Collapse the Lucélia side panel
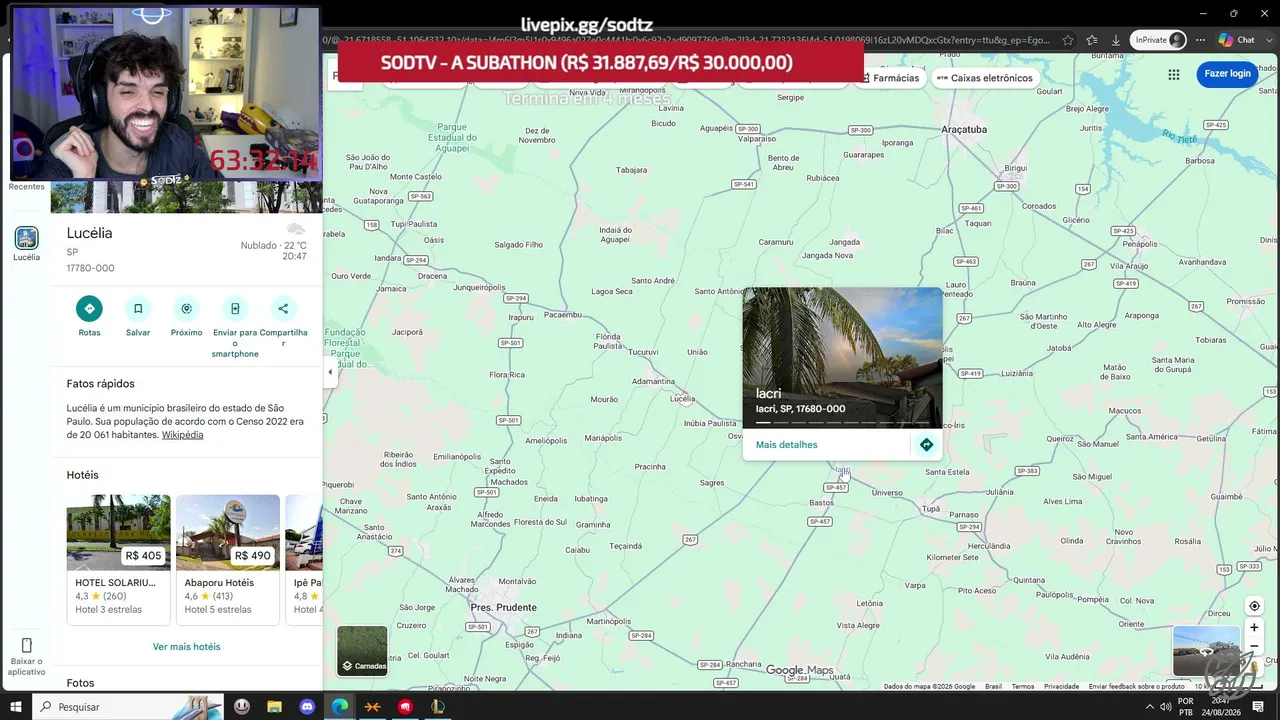This screenshot has width=1280, height=720. [330, 372]
